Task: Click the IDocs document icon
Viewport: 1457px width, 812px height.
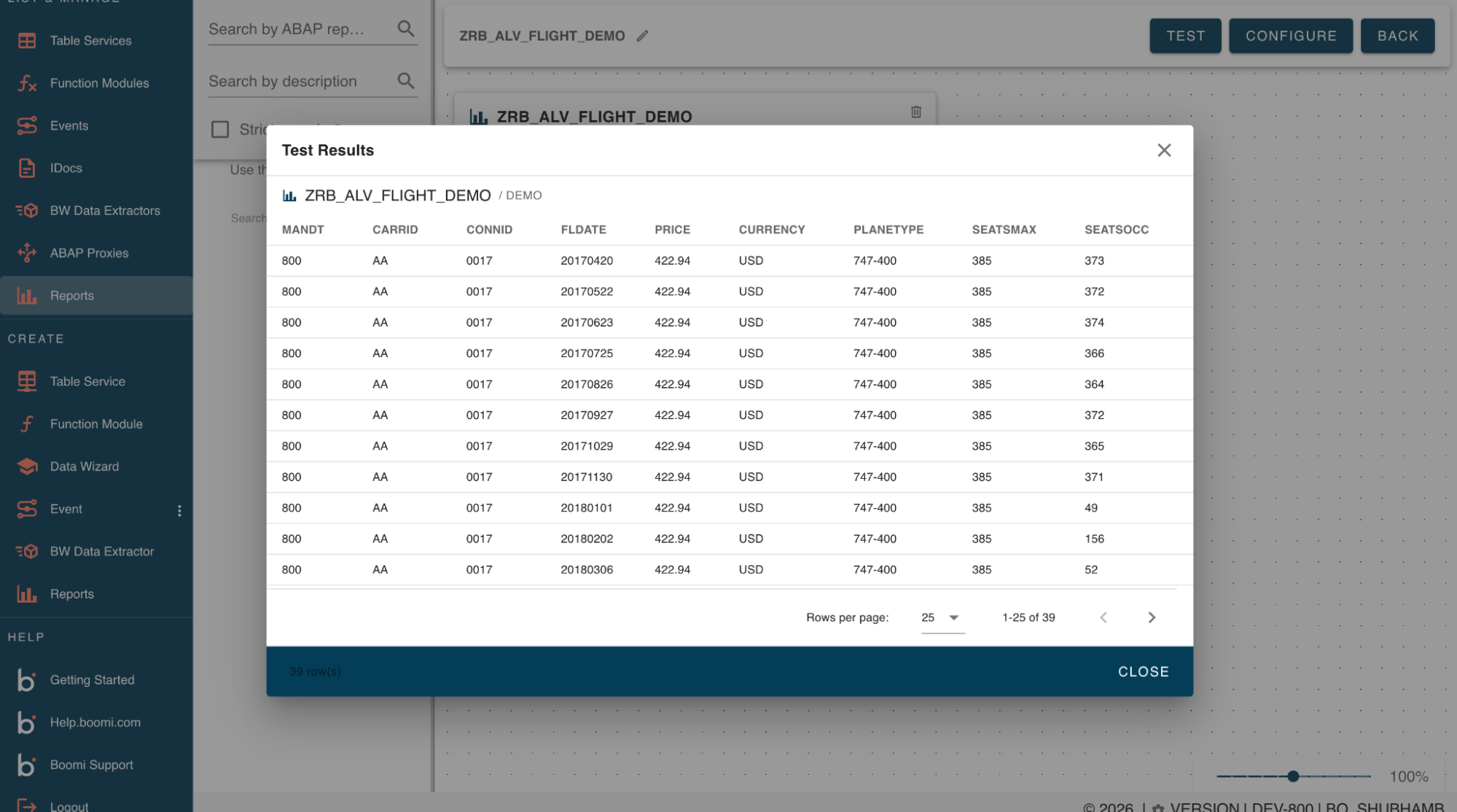Action: pos(27,168)
